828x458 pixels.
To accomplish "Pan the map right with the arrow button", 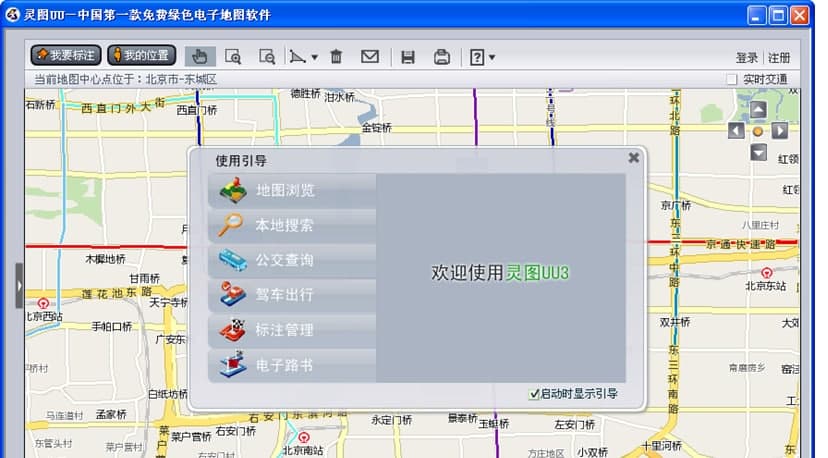I will [780, 131].
